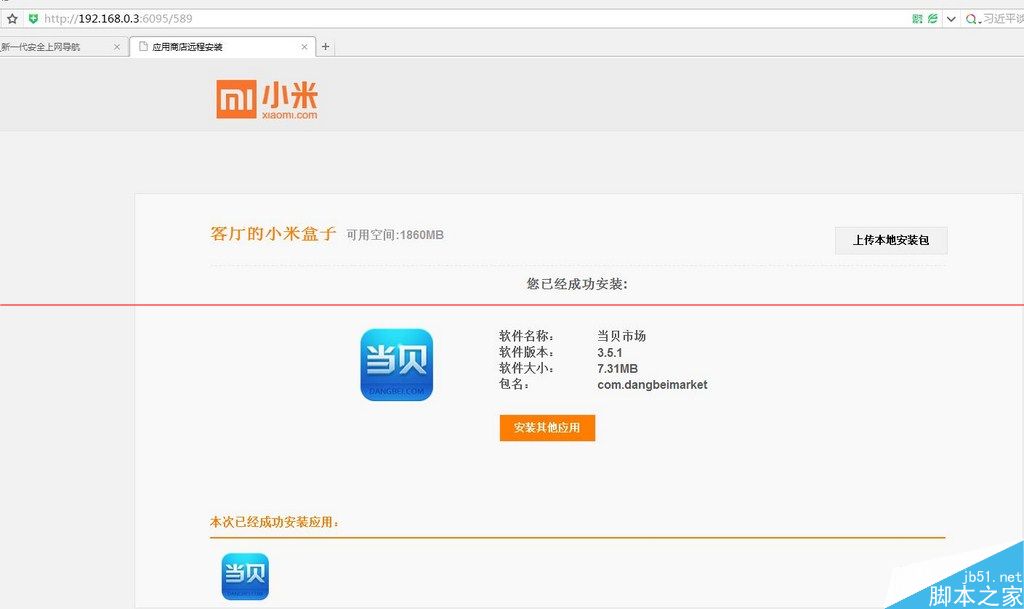Image resolution: width=1024 pixels, height=609 pixels.
Task: Click the address bar URL field
Action: 470,19
